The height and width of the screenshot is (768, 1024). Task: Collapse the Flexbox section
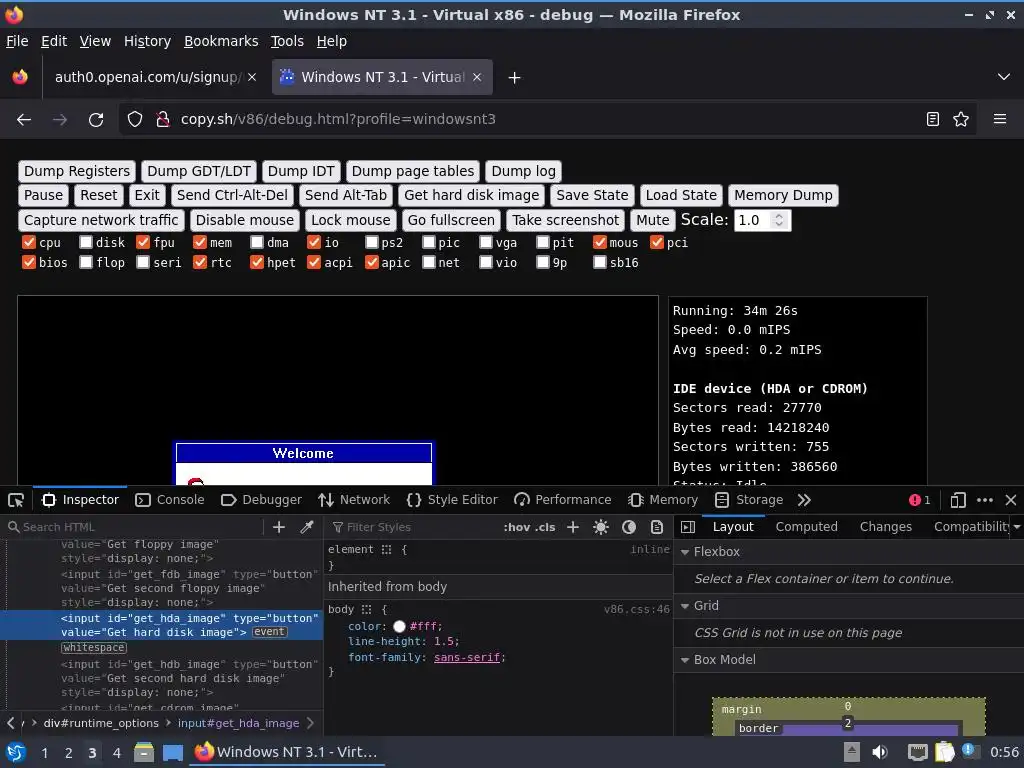pyautogui.click(x=685, y=552)
